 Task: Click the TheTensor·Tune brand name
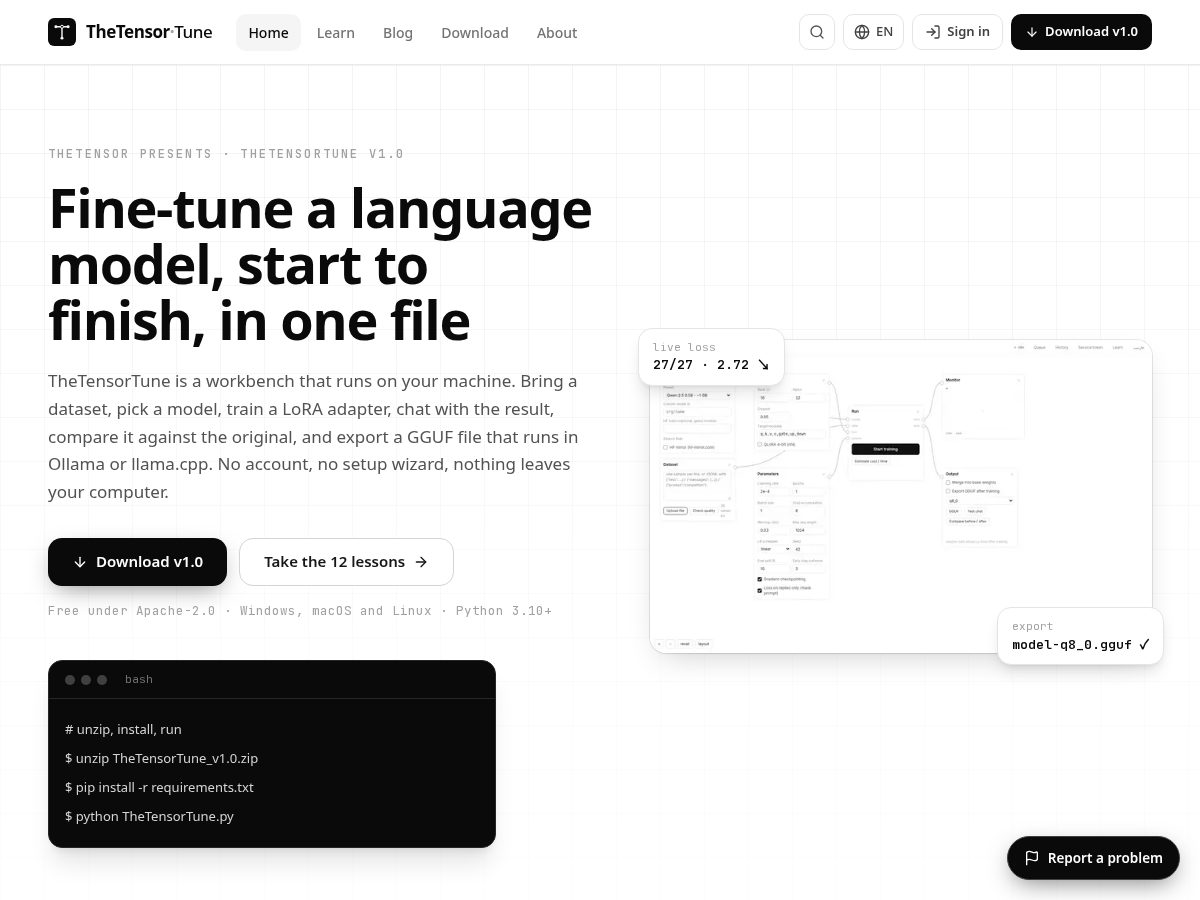[x=149, y=32]
